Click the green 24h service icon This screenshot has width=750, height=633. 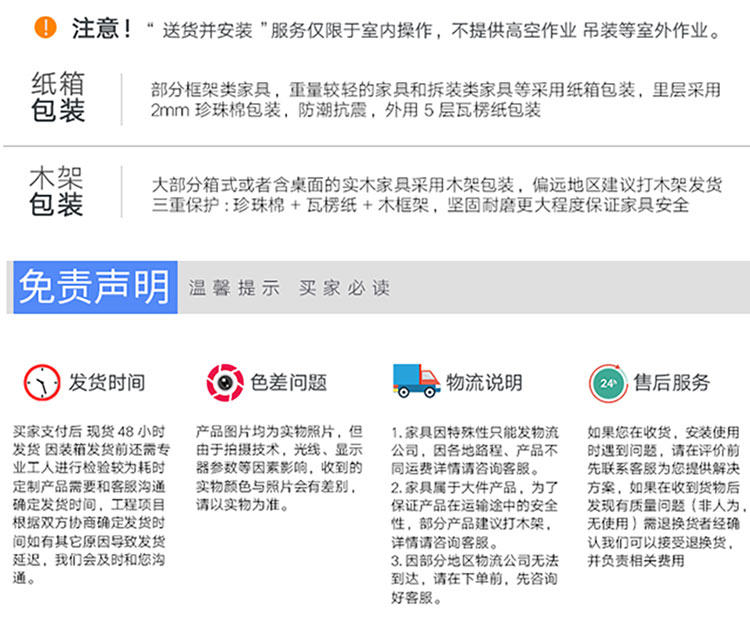(607, 382)
